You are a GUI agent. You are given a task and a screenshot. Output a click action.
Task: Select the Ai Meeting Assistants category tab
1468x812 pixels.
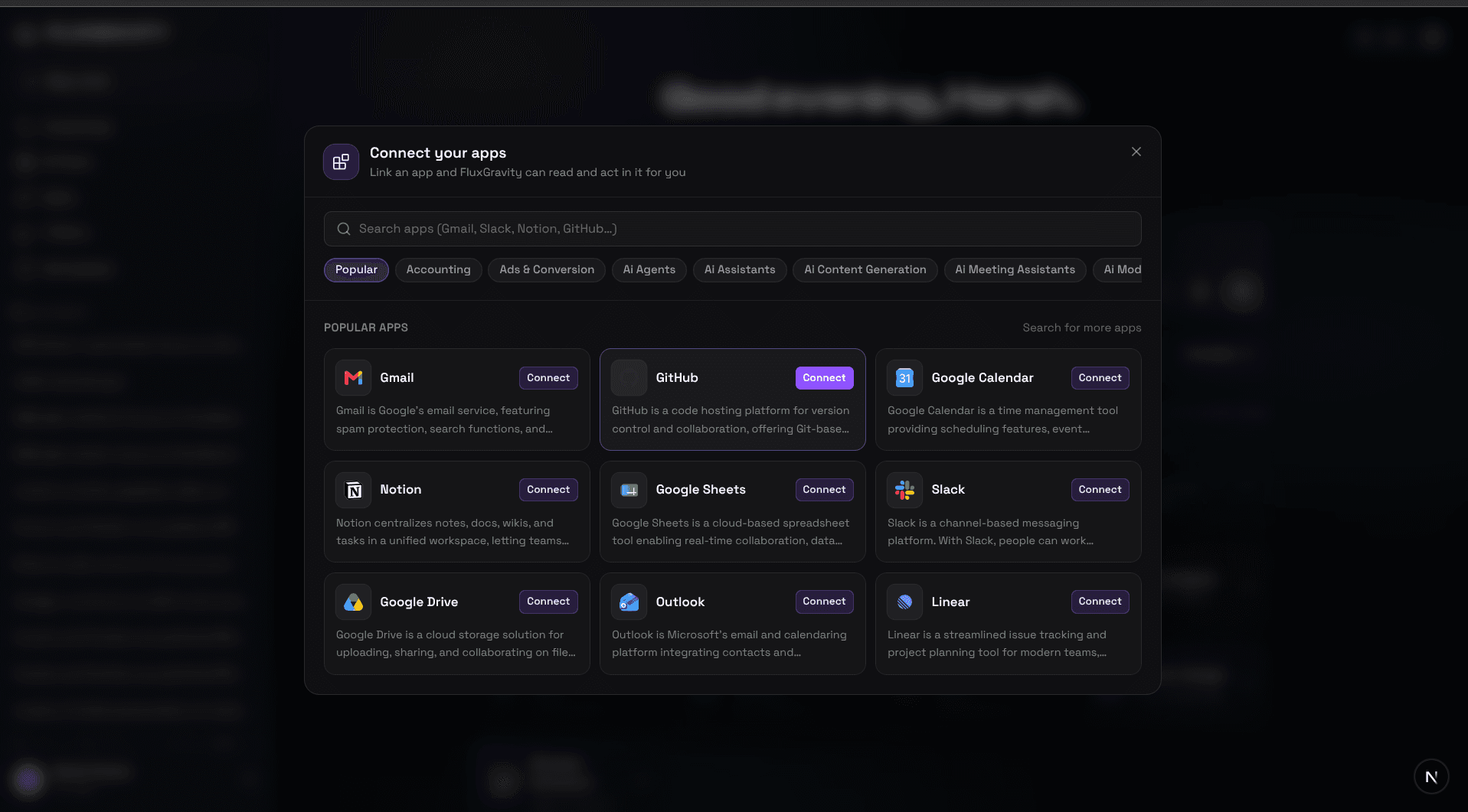click(1015, 269)
